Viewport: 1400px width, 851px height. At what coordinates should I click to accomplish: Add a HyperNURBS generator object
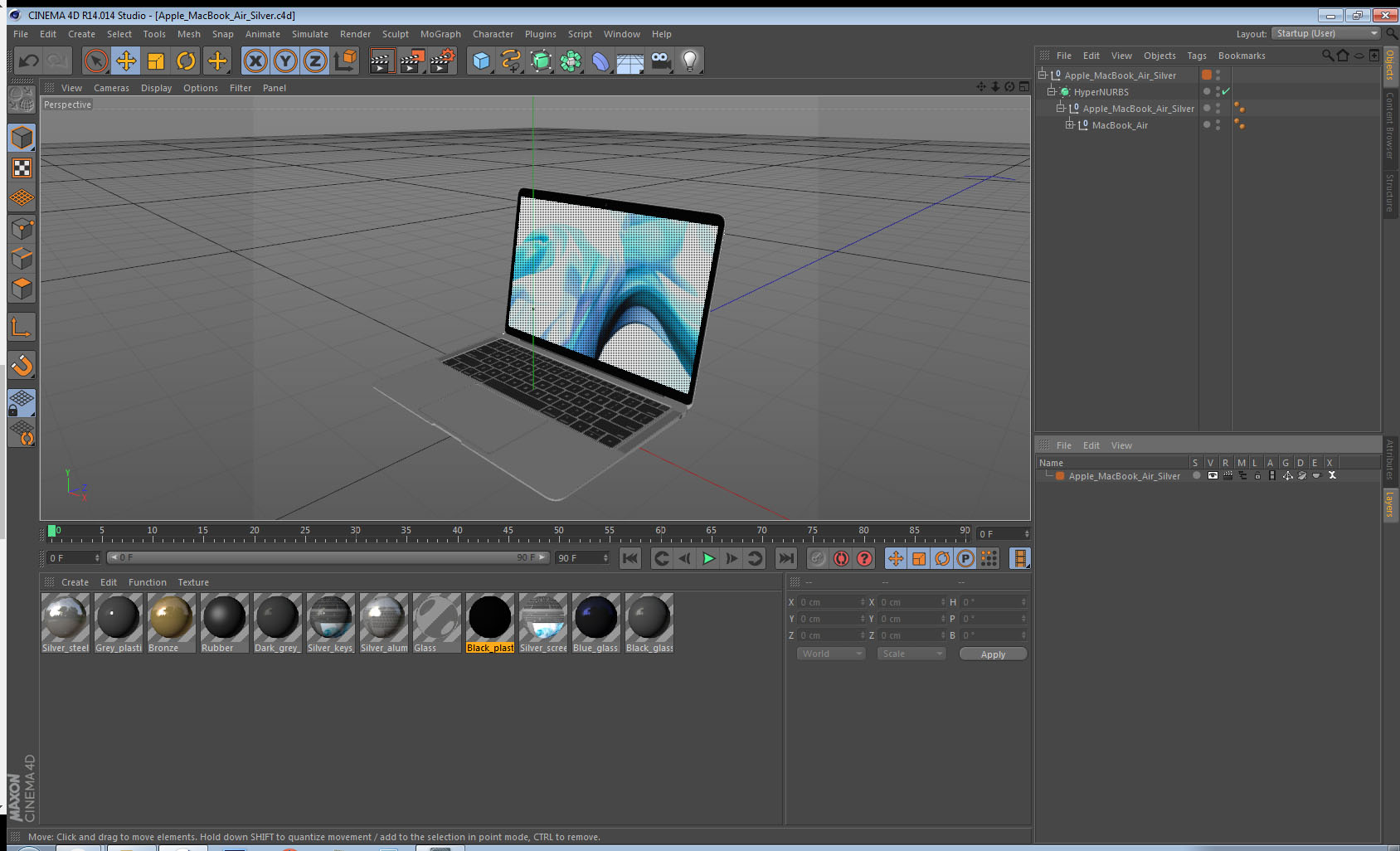(x=541, y=61)
